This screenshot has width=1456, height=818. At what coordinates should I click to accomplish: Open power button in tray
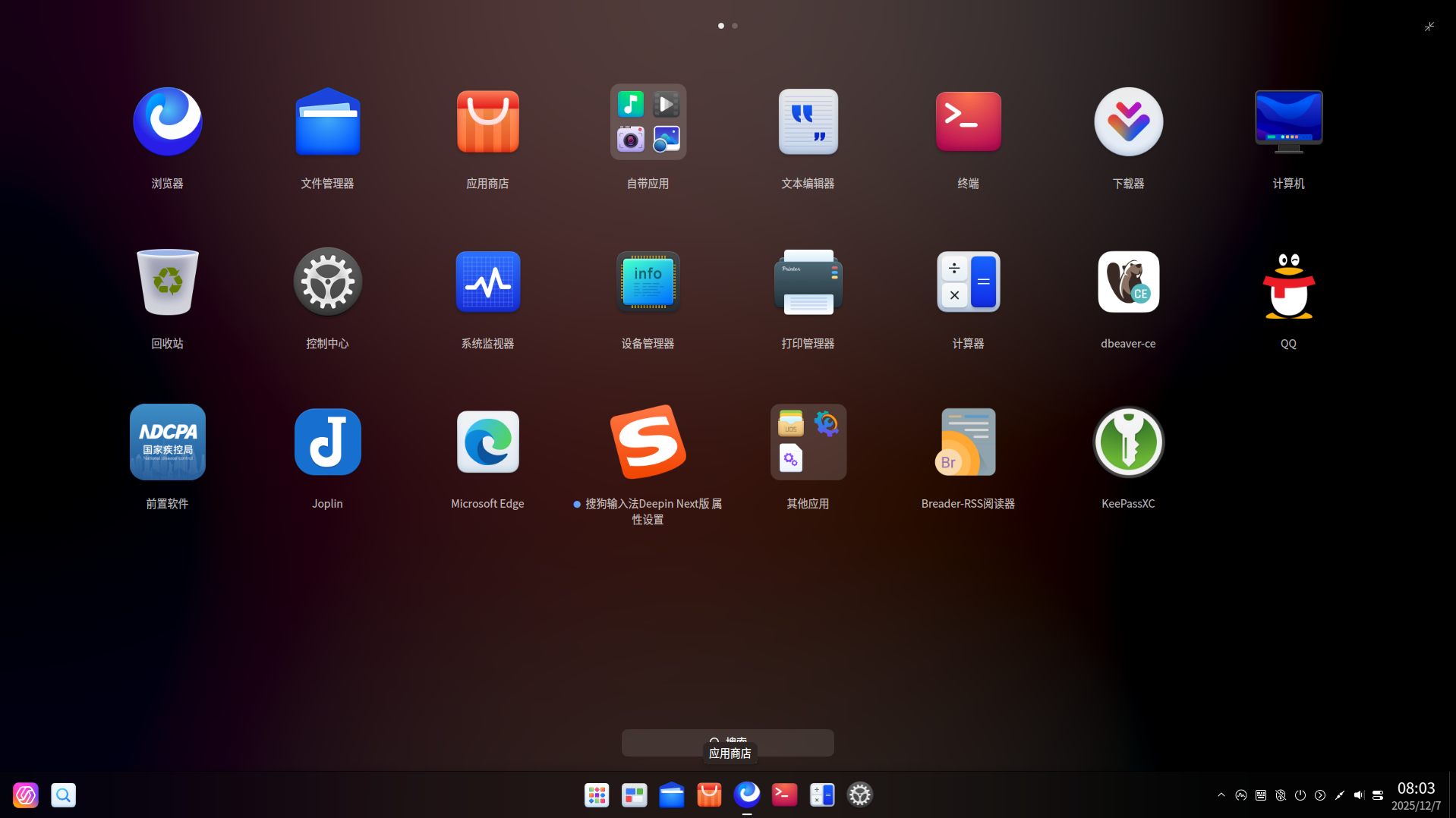click(1300, 795)
